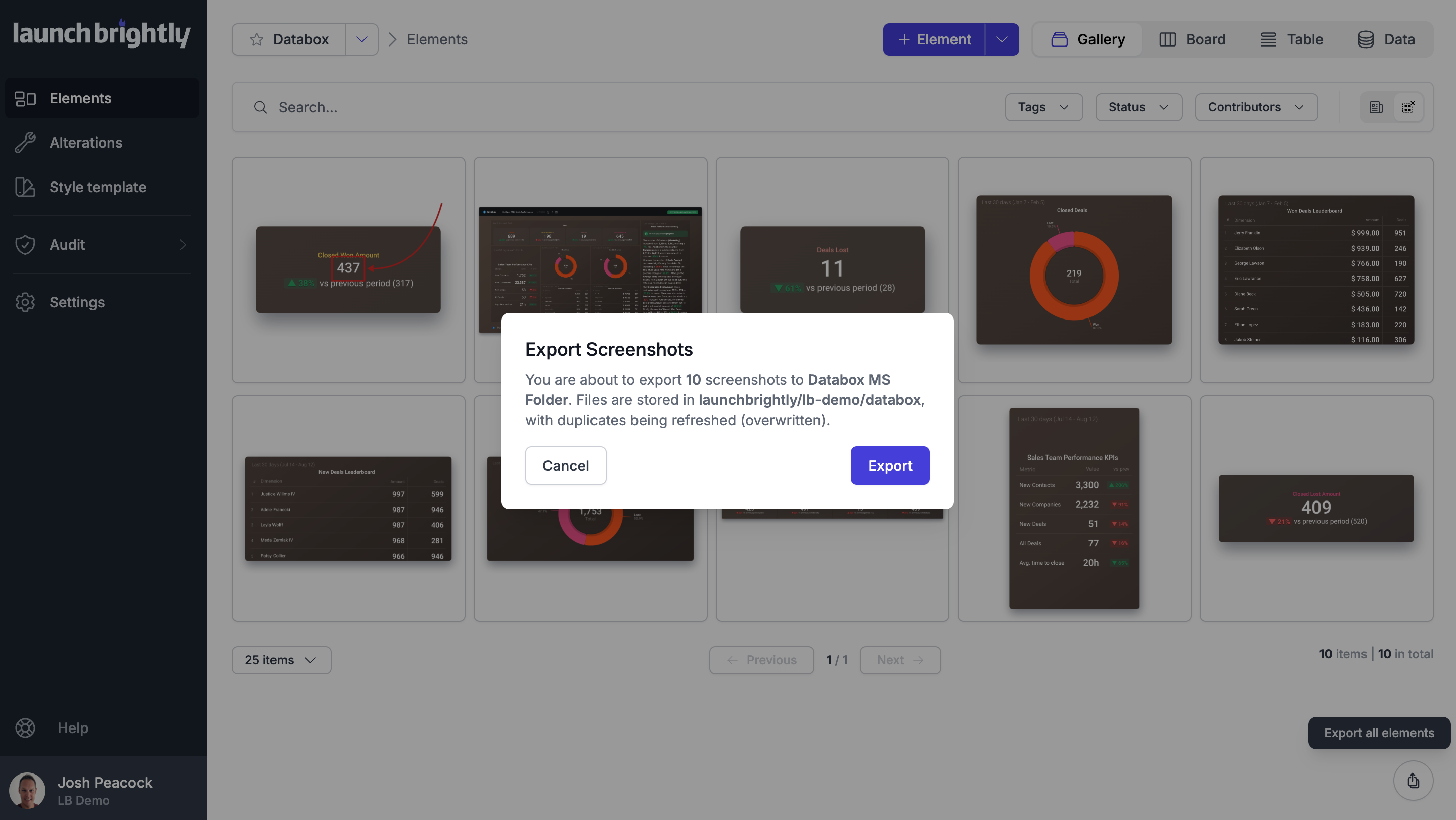This screenshot has width=1456, height=820.
Task: Click the Audit chevron arrow
Action: click(183, 245)
